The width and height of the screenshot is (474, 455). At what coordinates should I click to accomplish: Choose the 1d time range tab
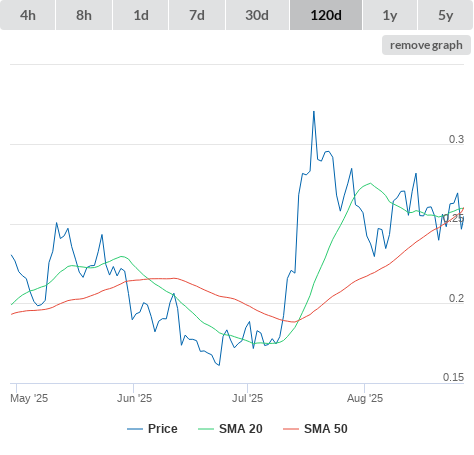coord(141,15)
